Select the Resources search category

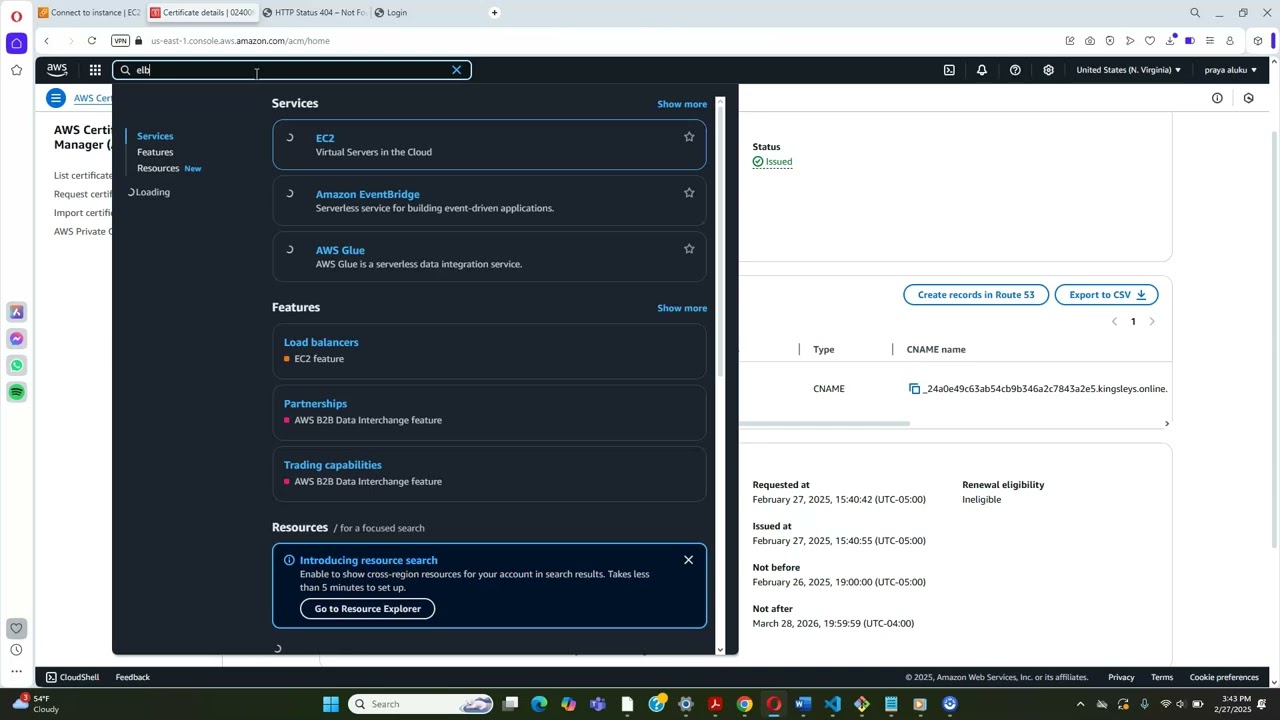[x=158, y=168]
